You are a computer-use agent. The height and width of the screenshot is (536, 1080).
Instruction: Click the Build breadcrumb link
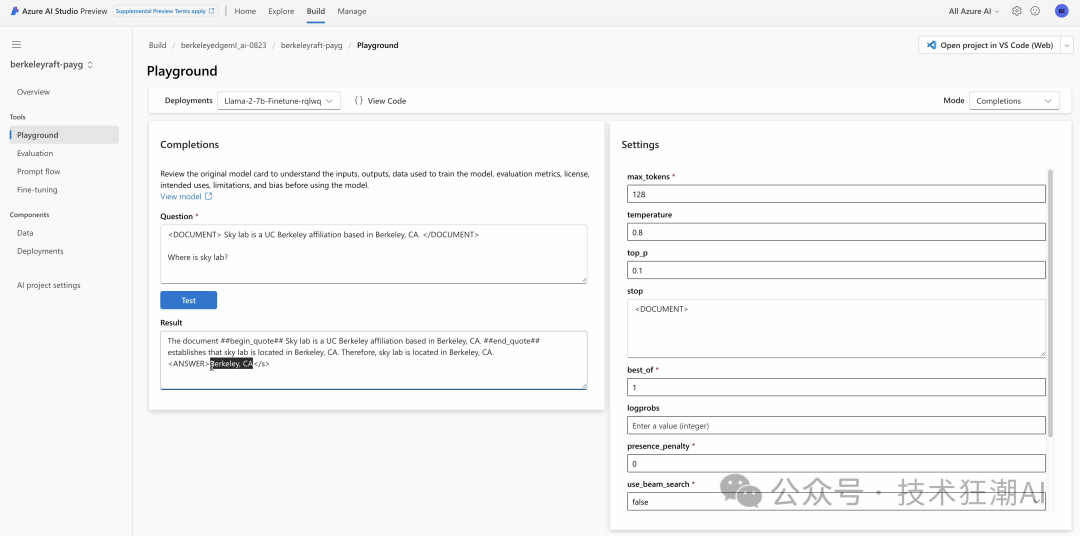click(157, 45)
